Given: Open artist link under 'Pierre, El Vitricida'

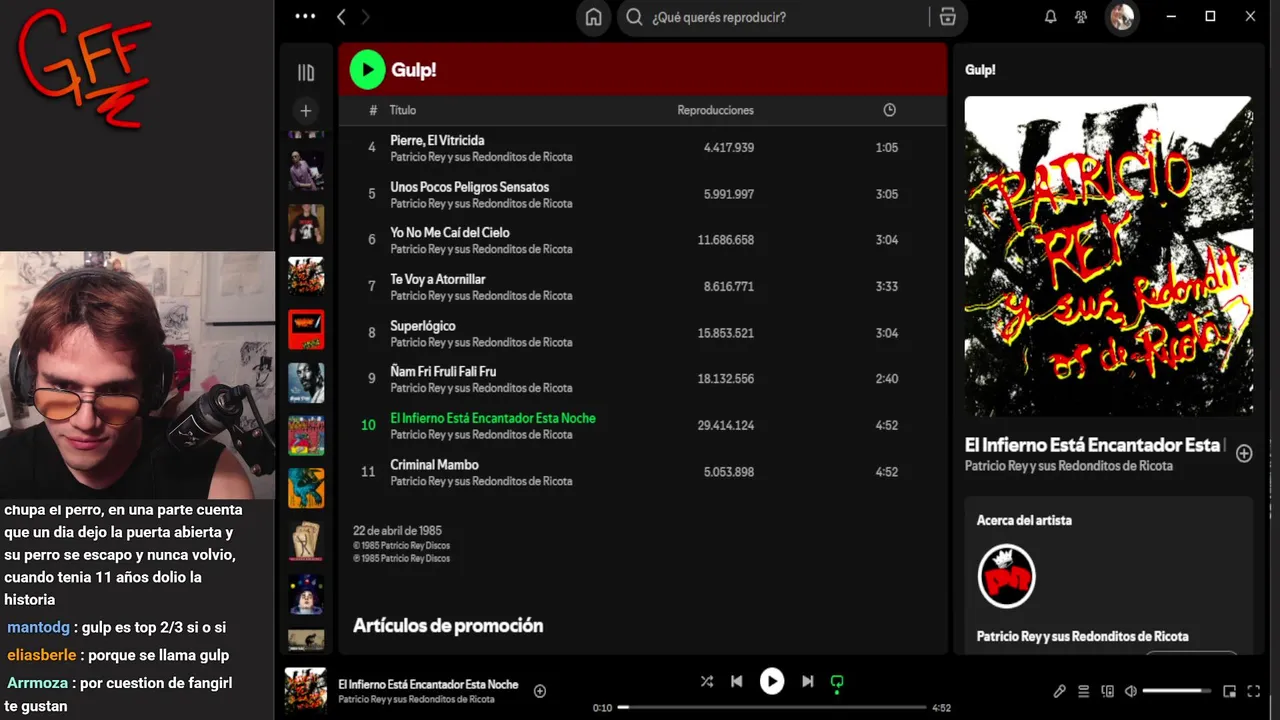Looking at the screenshot, I should (x=481, y=157).
